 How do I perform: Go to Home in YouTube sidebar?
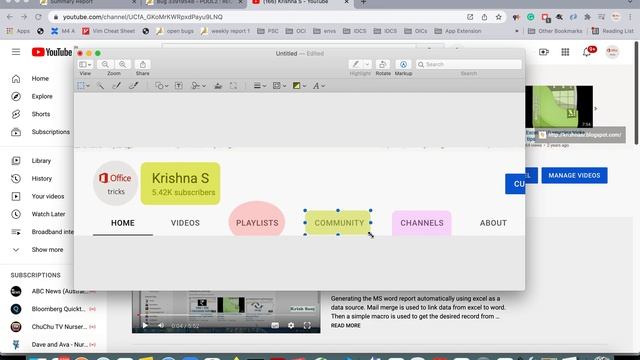click(40, 78)
